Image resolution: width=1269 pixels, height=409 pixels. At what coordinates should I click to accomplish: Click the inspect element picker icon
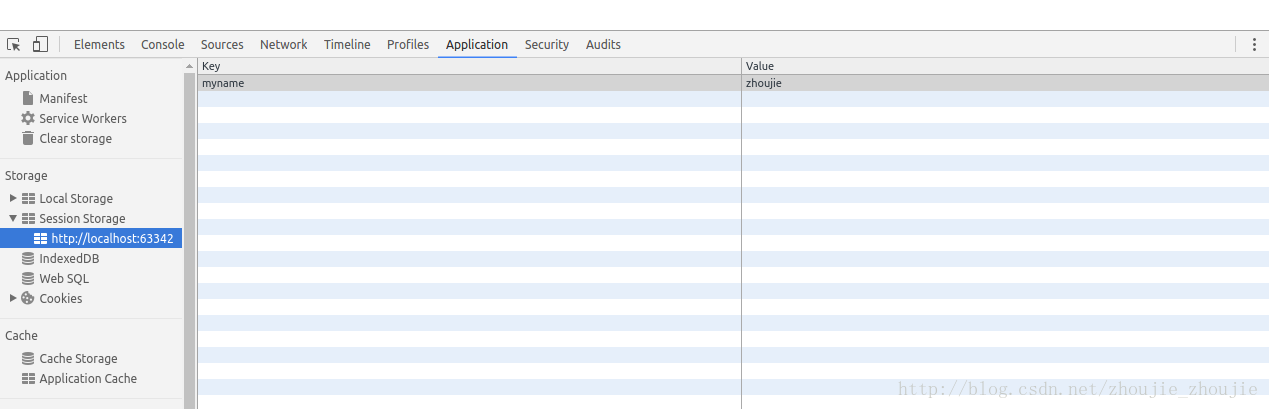click(x=14, y=44)
